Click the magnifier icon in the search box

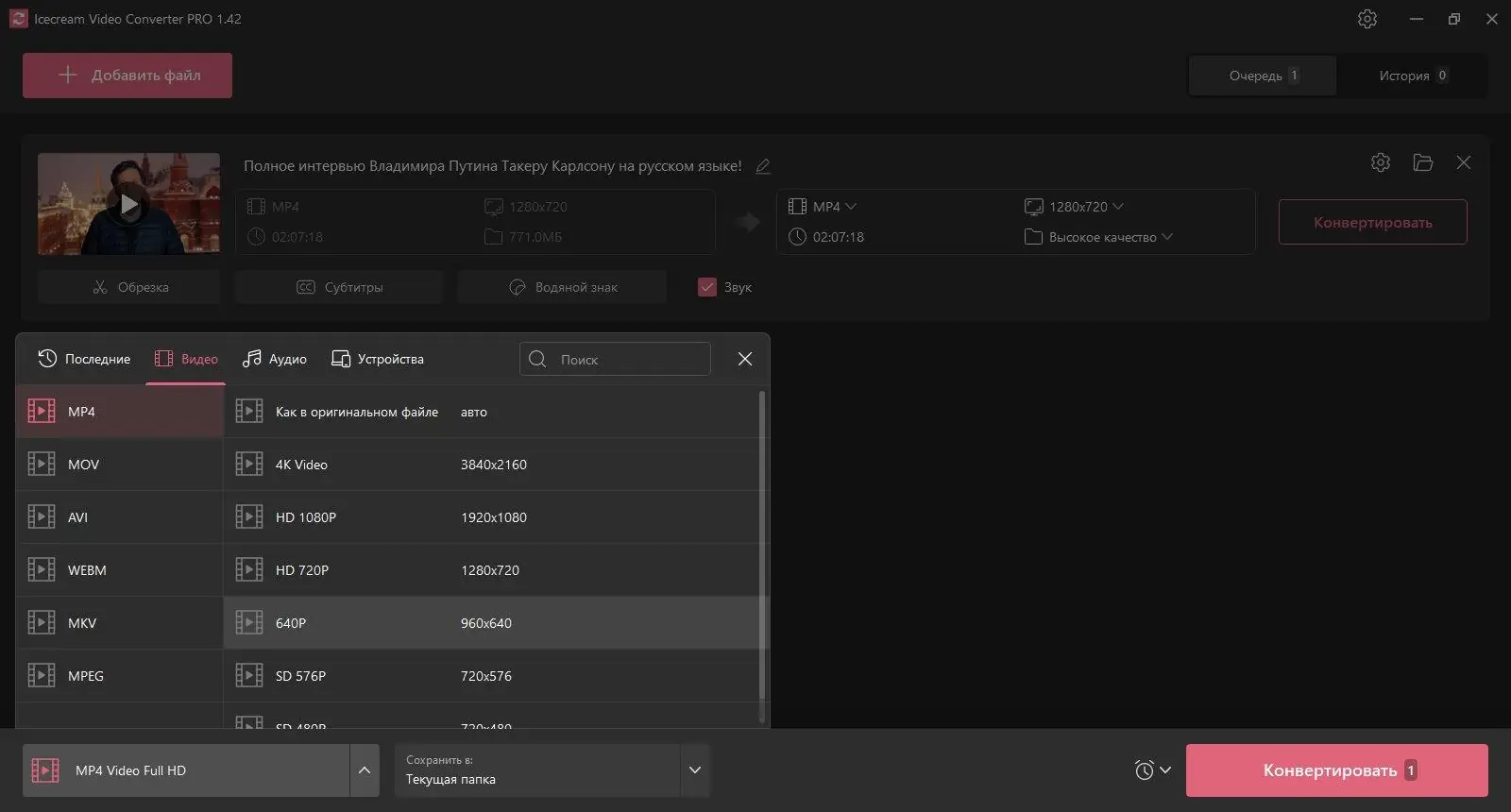click(x=537, y=359)
